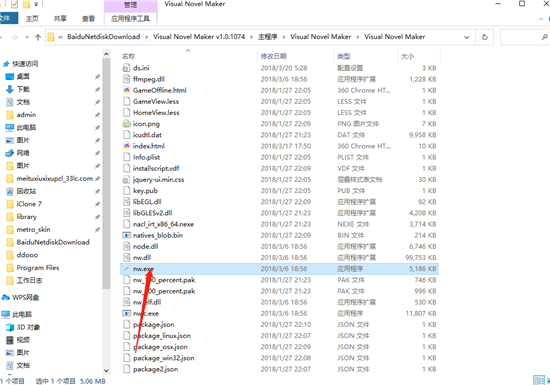Open admin folder in sidebar
The image size is (550, 385).
pyautogui.click(x=26, y=115)
